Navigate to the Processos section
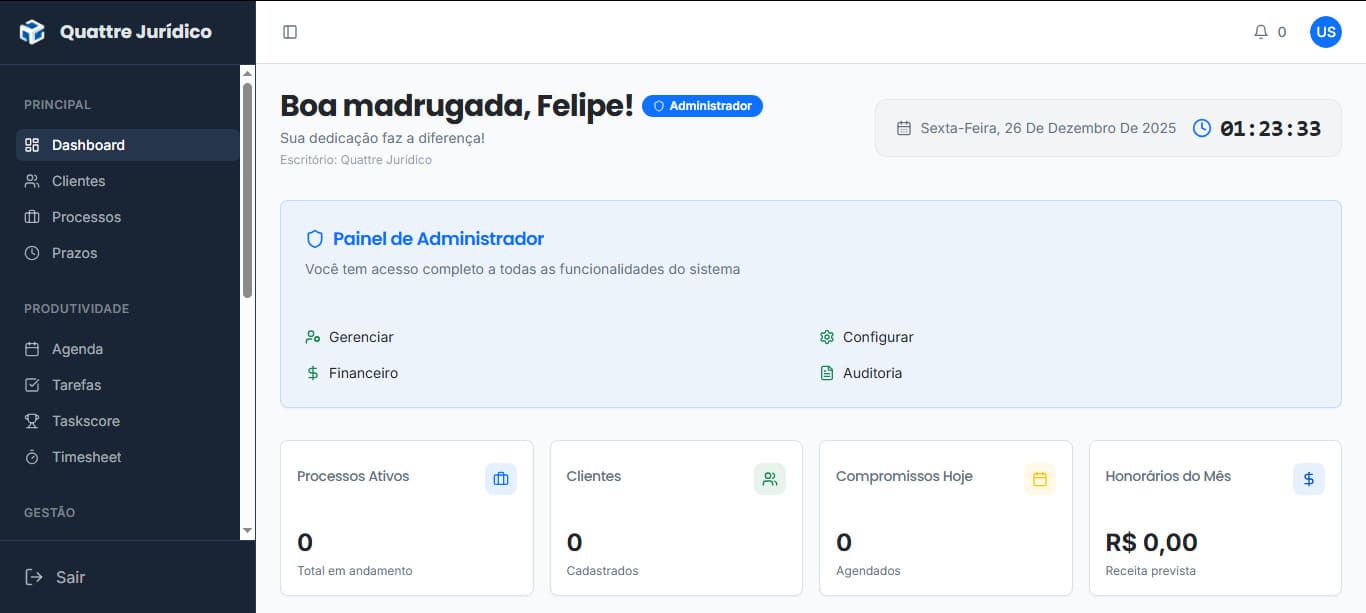This screenshot has width=1366, height=613. [x=84, y=216]
